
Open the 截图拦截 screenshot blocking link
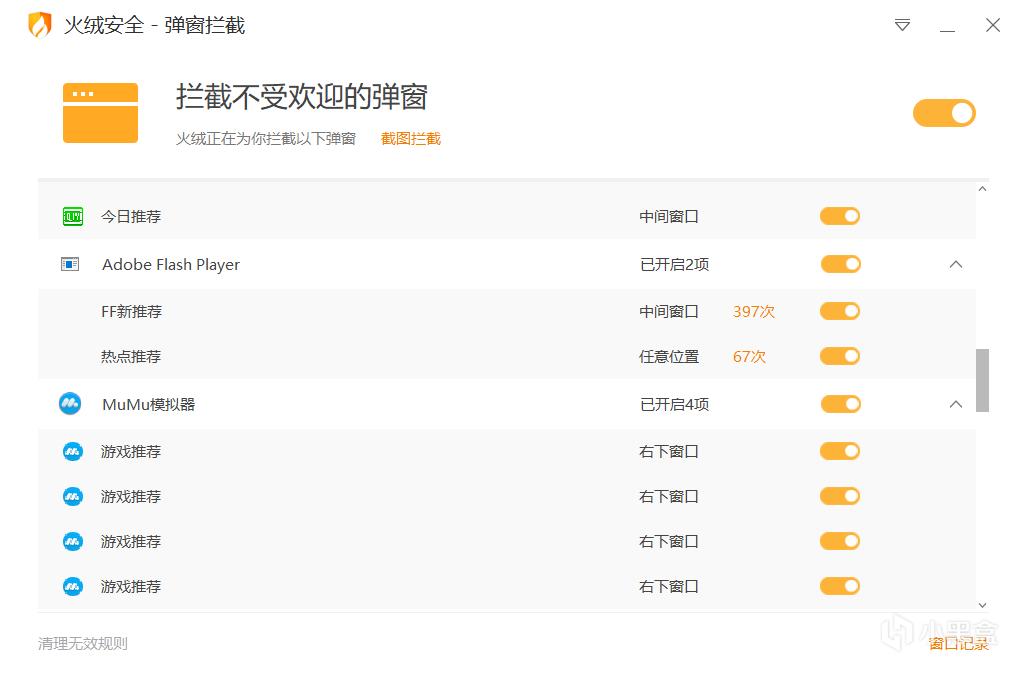[410, 138]
